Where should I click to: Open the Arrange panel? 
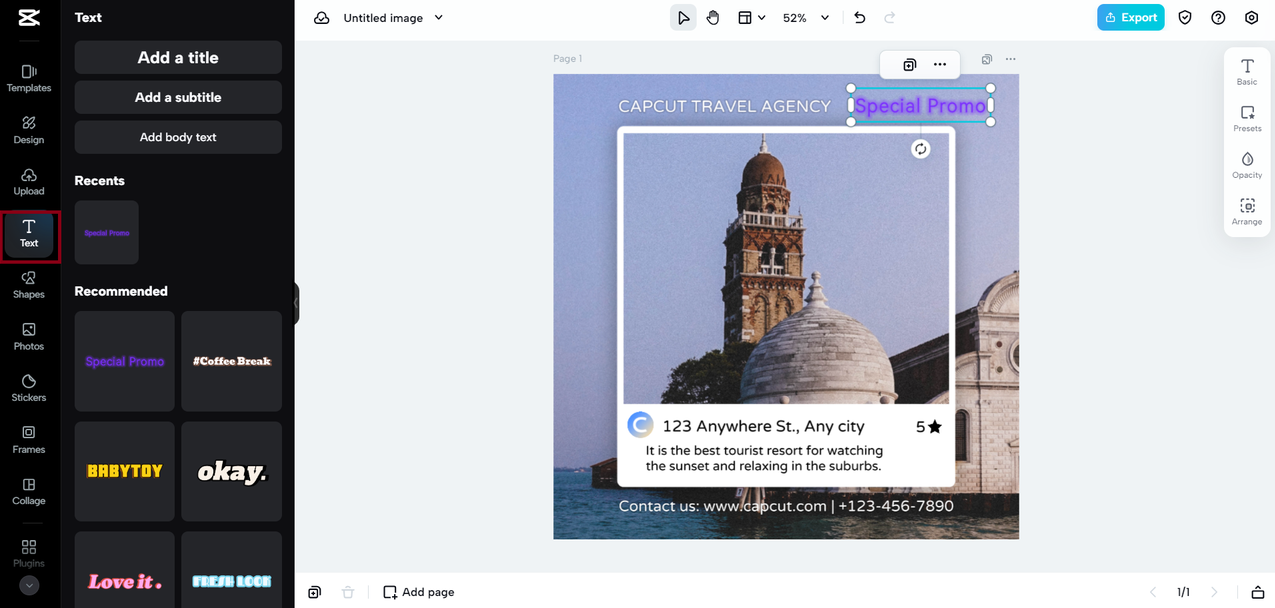pyautogui.click(x=1247, y=212)
